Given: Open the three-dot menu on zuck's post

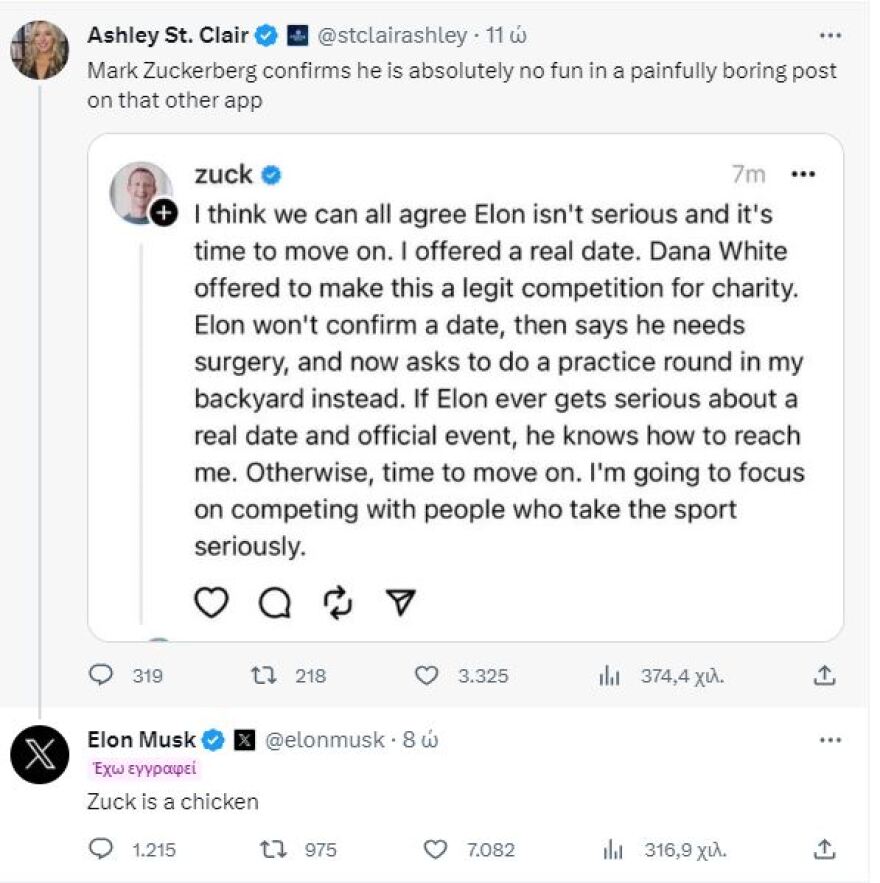Looking at the screenshot, I should (x=803, y=175).
